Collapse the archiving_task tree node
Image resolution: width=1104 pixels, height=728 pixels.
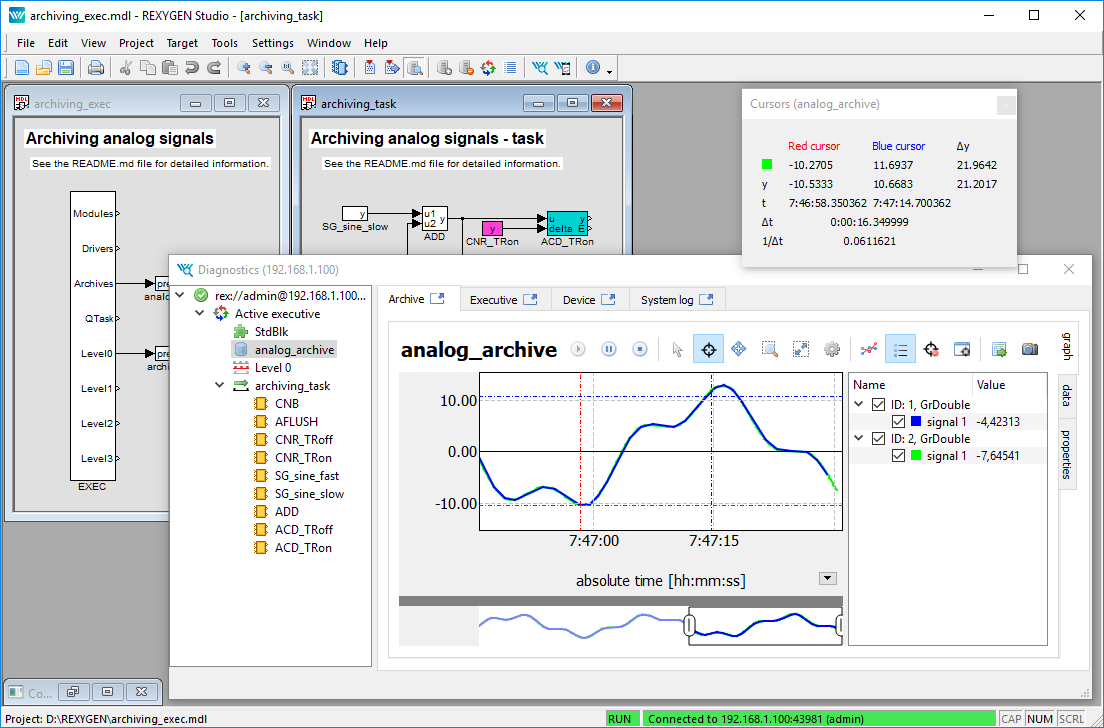[x=220, y=386]
